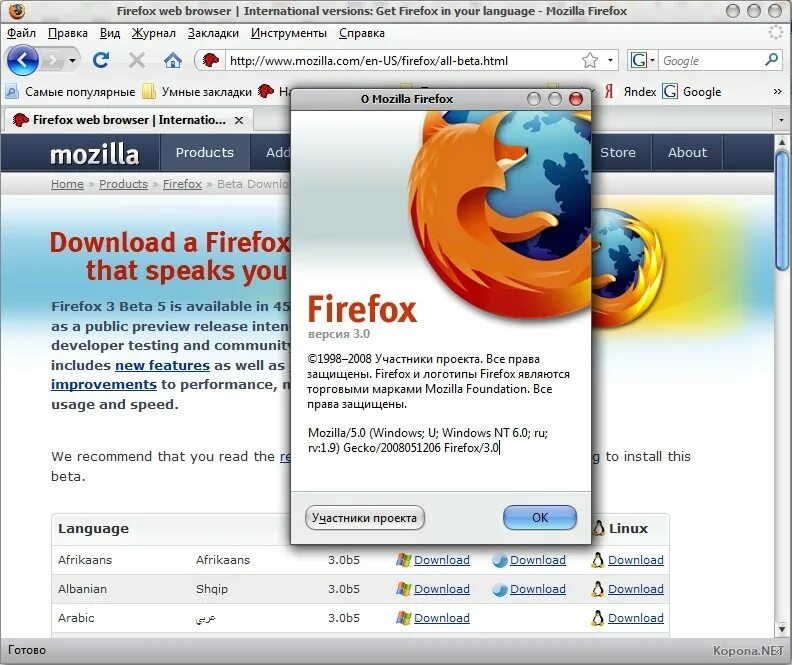Bookmark this page with the star icon
The image size is (792, 665).
click(589, 61)
